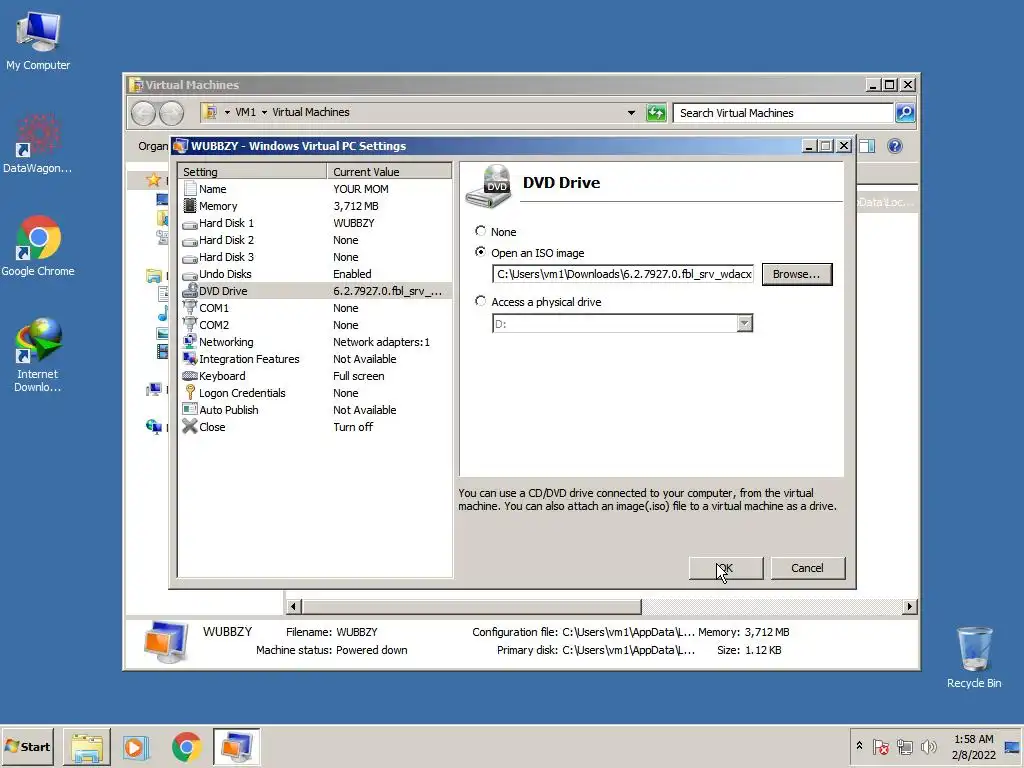Click Browse to choose an ISO

pyautogui.click(x=797, y=274)
